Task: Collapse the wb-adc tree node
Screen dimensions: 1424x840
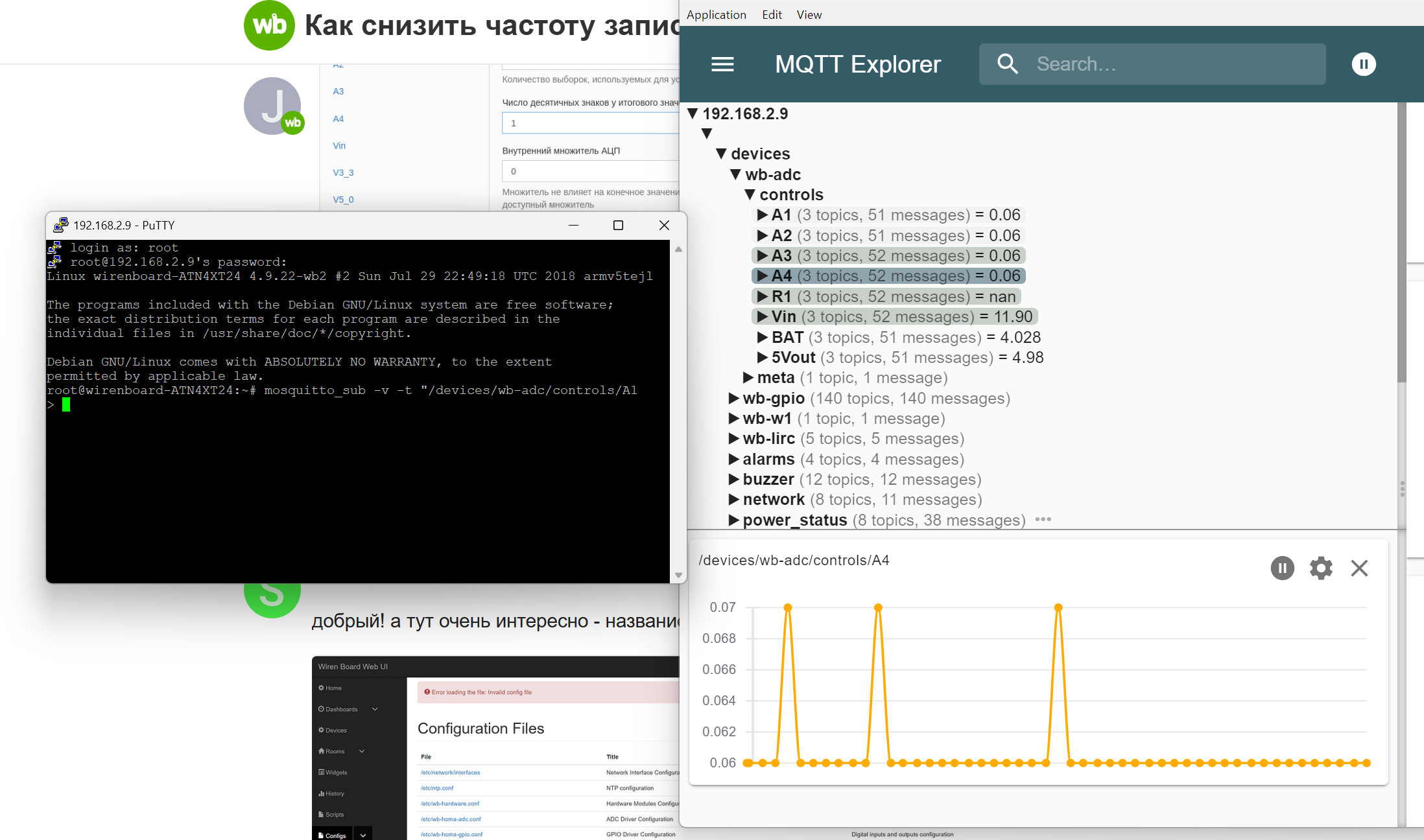Action: (735, 174)
